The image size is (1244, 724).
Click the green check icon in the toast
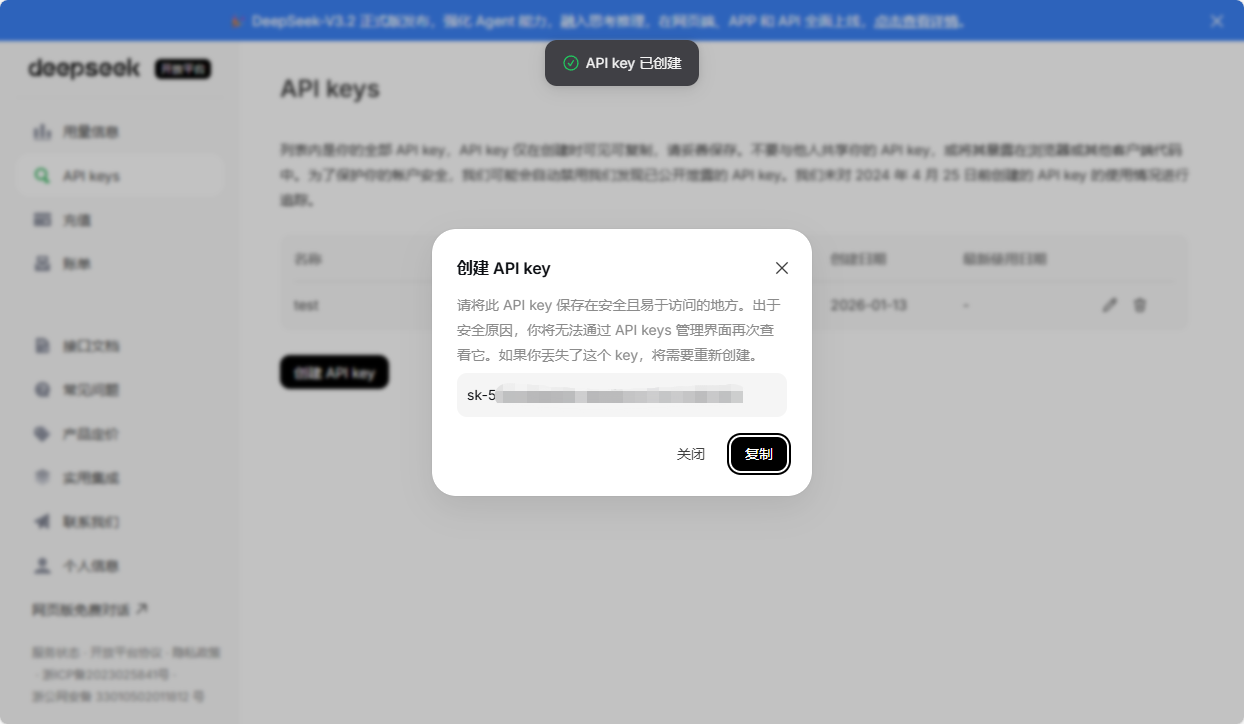(571, 63)
